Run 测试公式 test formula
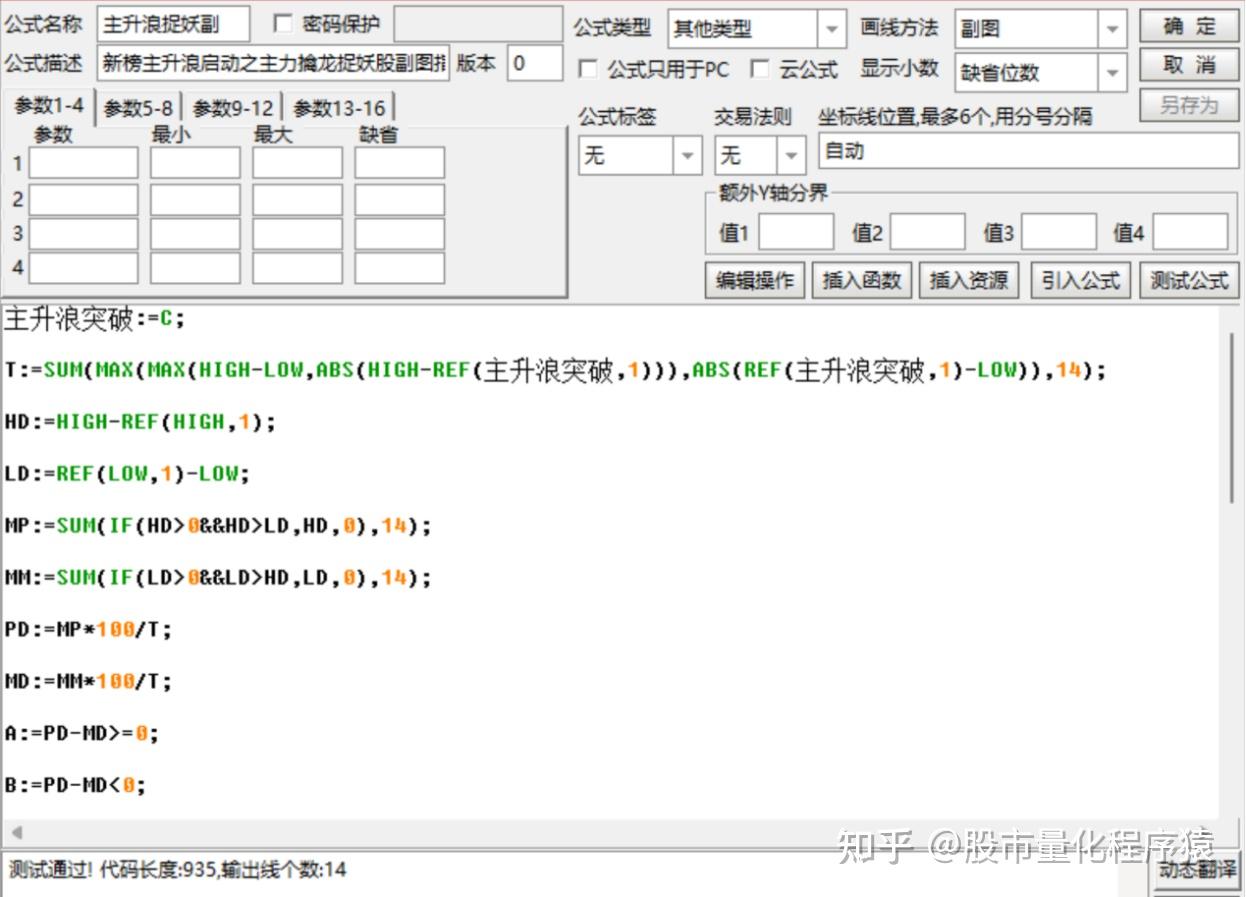1246x897 pixels. [x=1189, y=281]
